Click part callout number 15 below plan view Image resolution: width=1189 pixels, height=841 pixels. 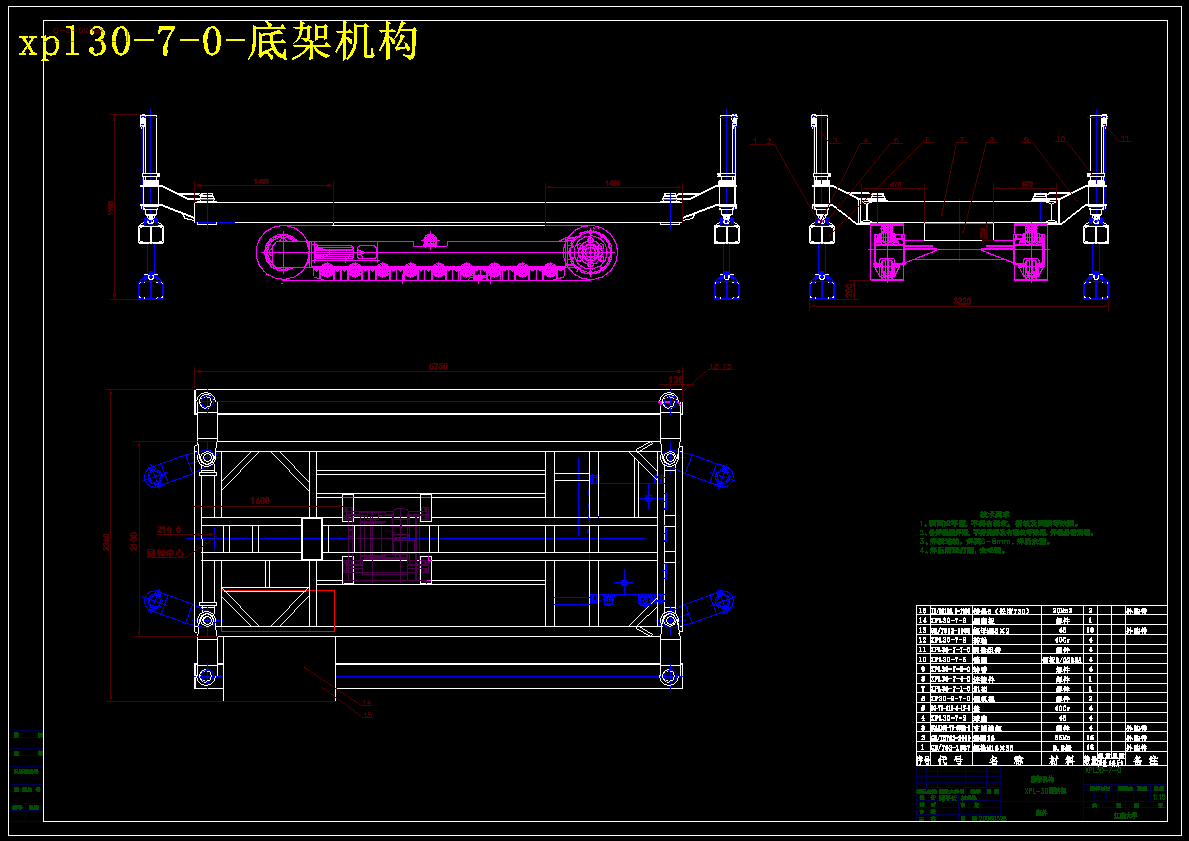tap(368, 714)
